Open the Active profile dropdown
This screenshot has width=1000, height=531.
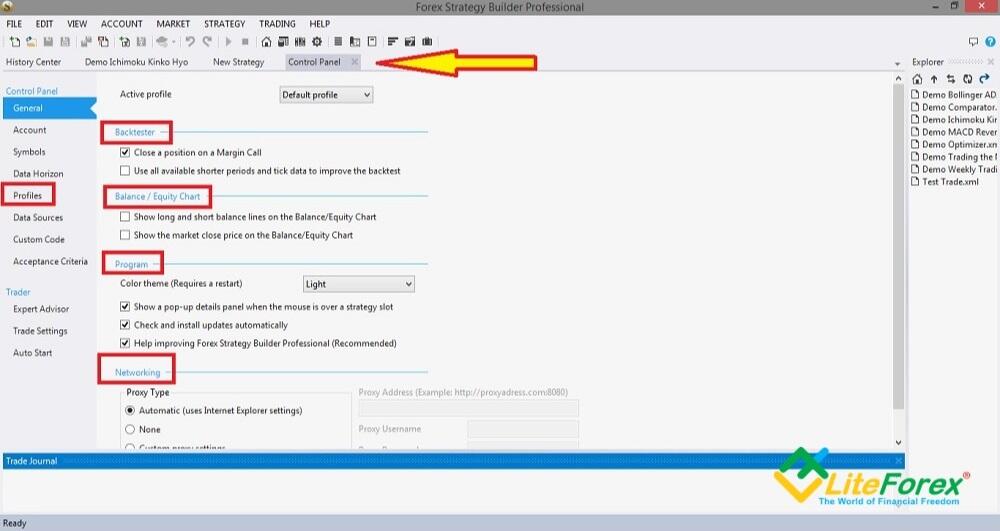pos(326,95)
